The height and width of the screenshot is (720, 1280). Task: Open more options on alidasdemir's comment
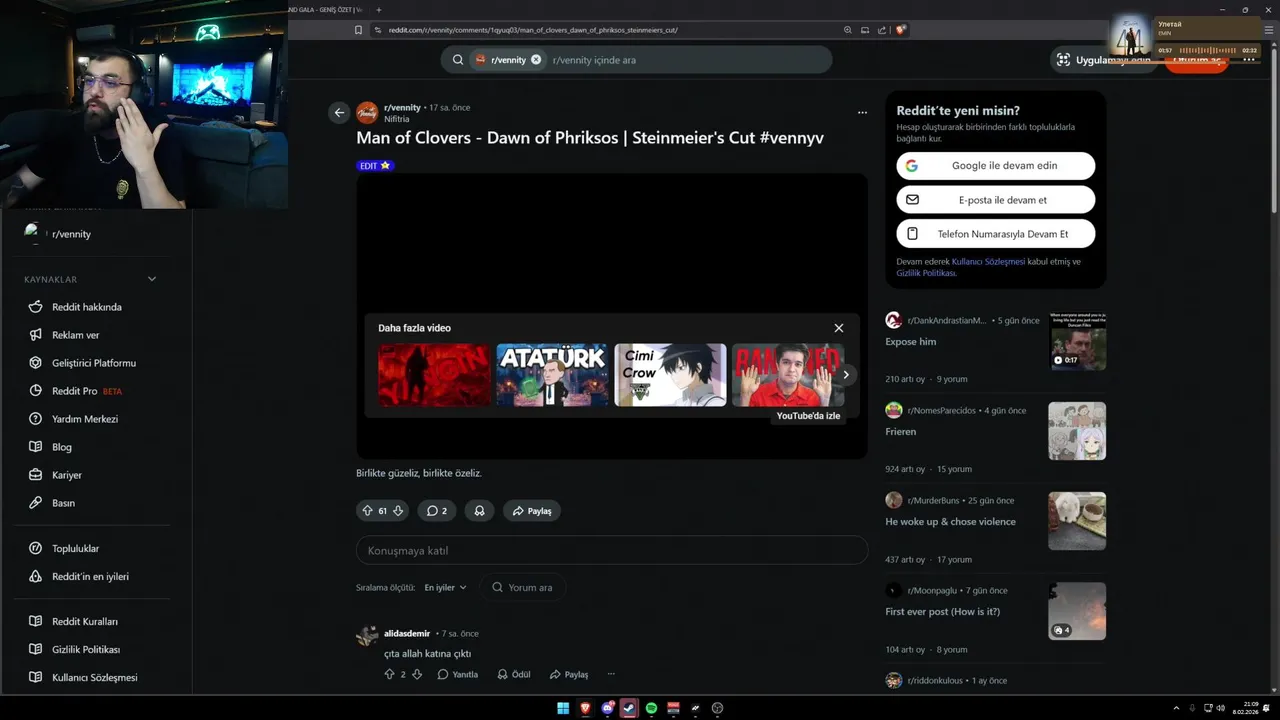coord(611,675)
